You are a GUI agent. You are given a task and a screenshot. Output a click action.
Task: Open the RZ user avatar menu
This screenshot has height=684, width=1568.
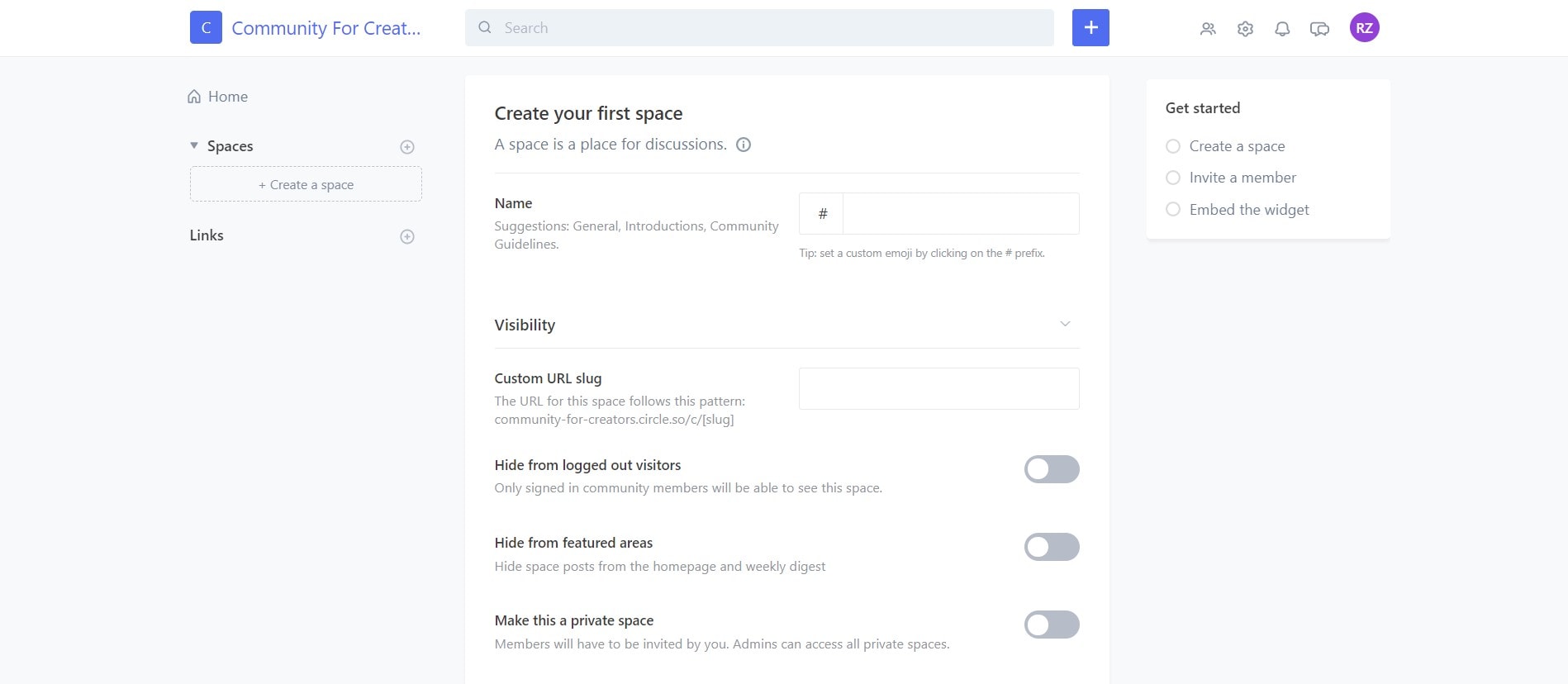1364,28
